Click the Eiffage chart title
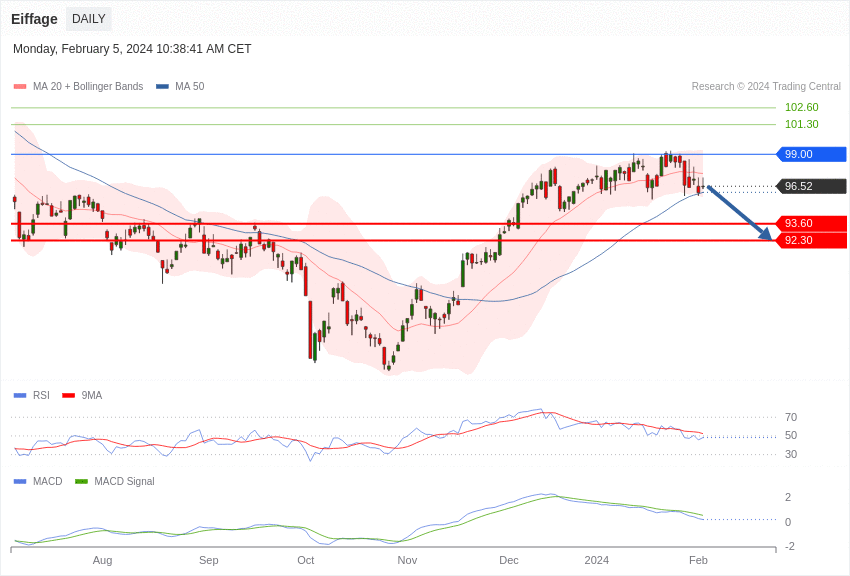 click(x=34, y=19)
